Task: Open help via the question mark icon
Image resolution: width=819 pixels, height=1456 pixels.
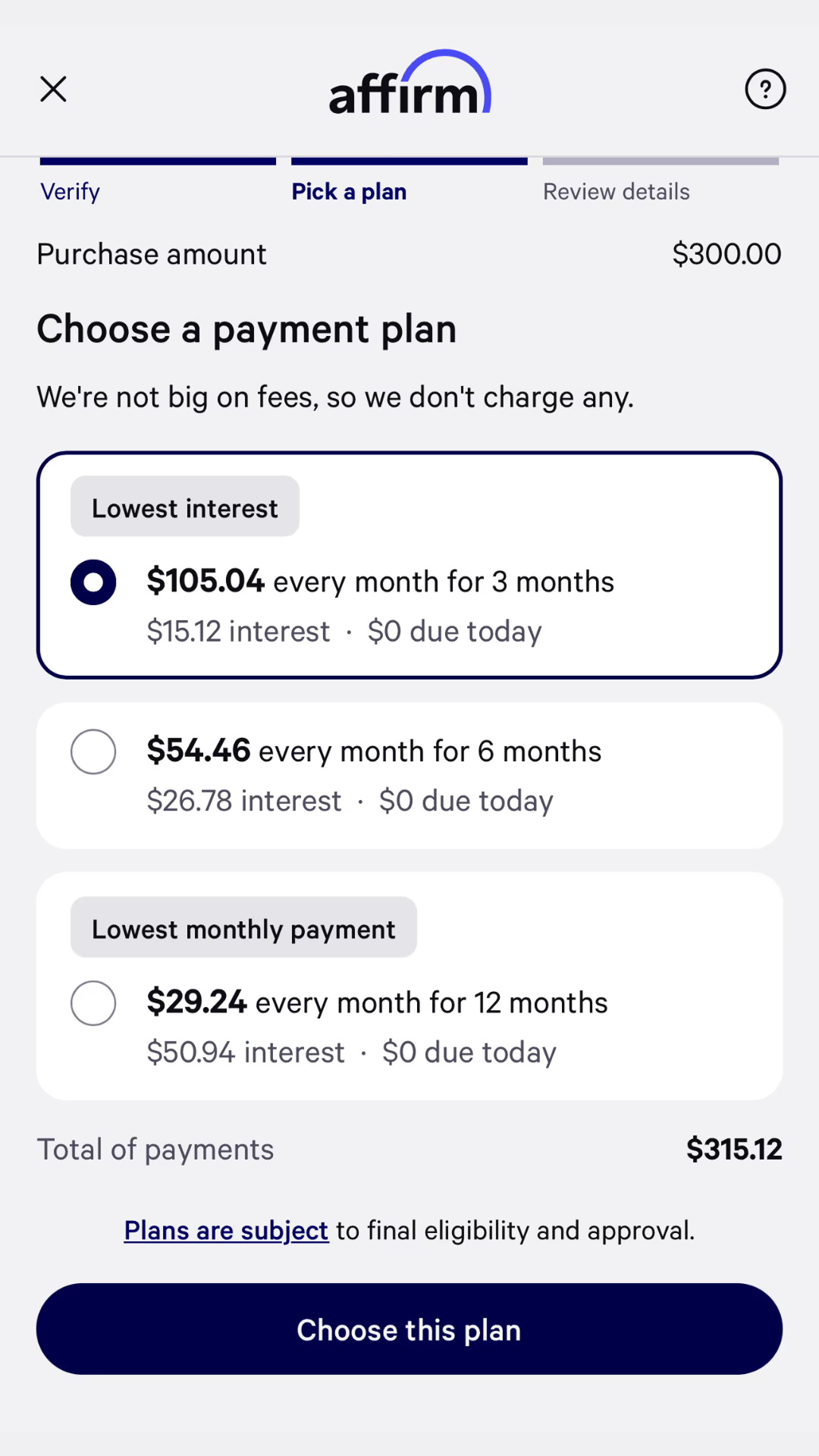Action: coord(765,89)
